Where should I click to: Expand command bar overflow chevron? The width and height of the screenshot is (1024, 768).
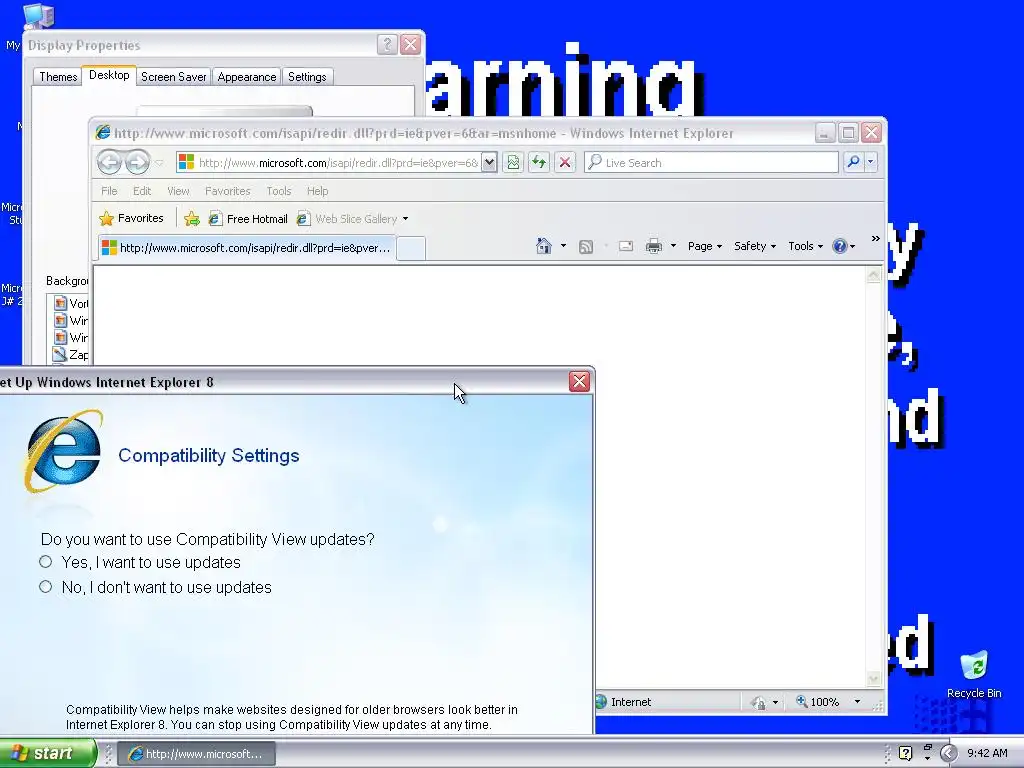876,239
